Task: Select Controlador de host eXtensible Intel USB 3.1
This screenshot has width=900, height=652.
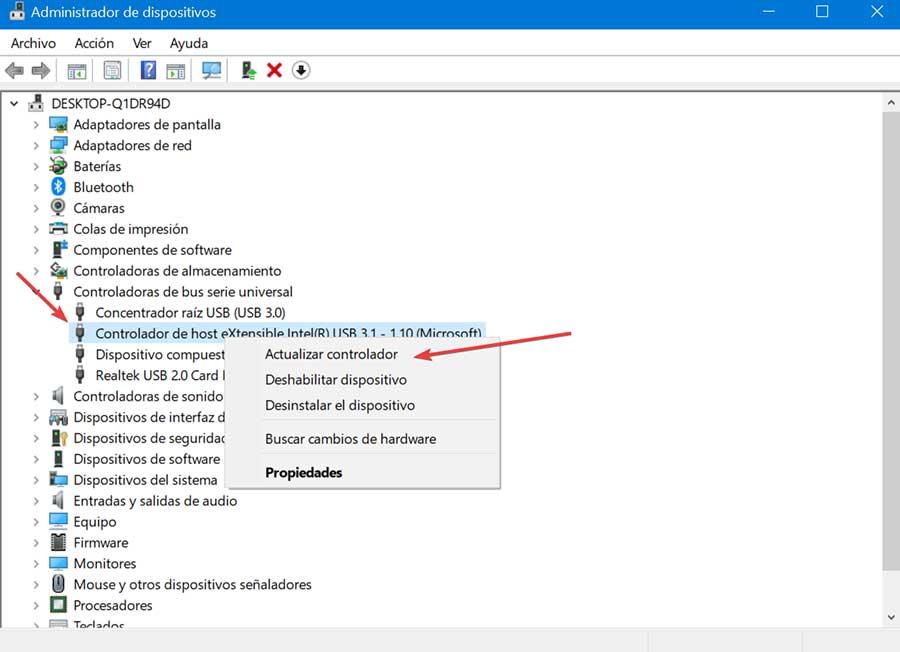Action: tap(288, 333)
